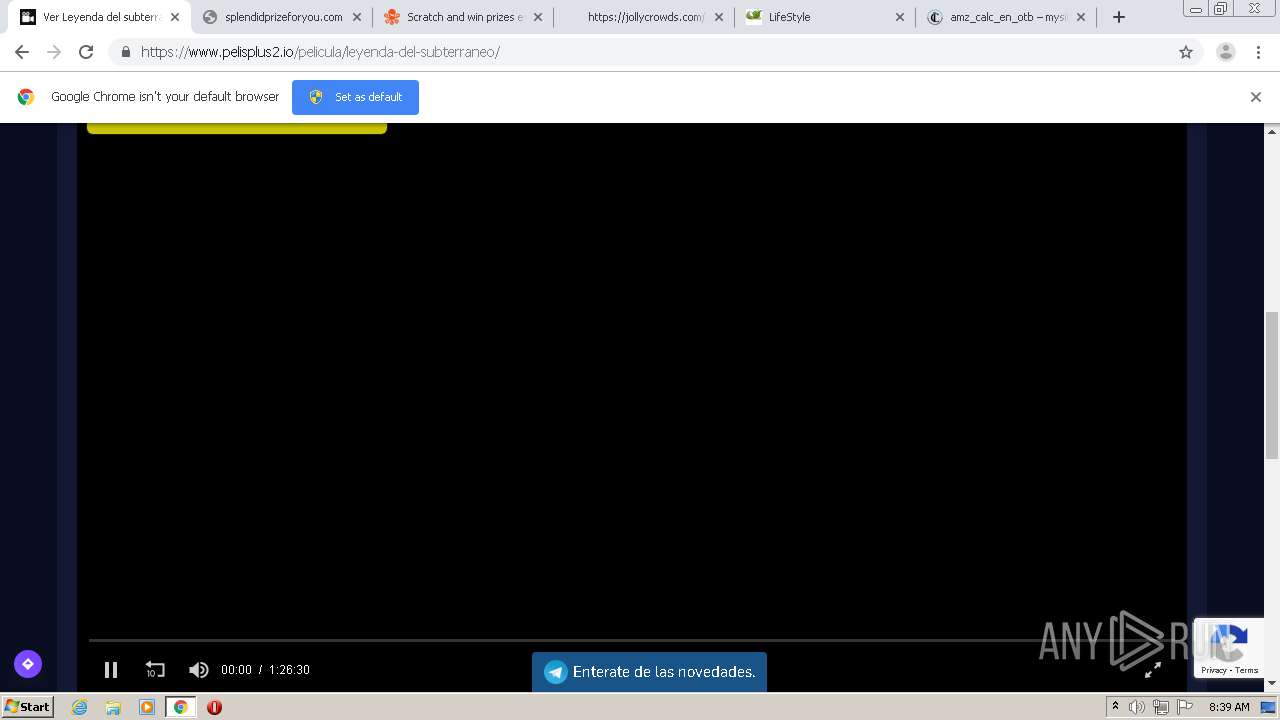The height and width of the screenshot is (720, 1280).
Task: Switch to Scratch and win prizes tab
Action: tap(464, 17)
